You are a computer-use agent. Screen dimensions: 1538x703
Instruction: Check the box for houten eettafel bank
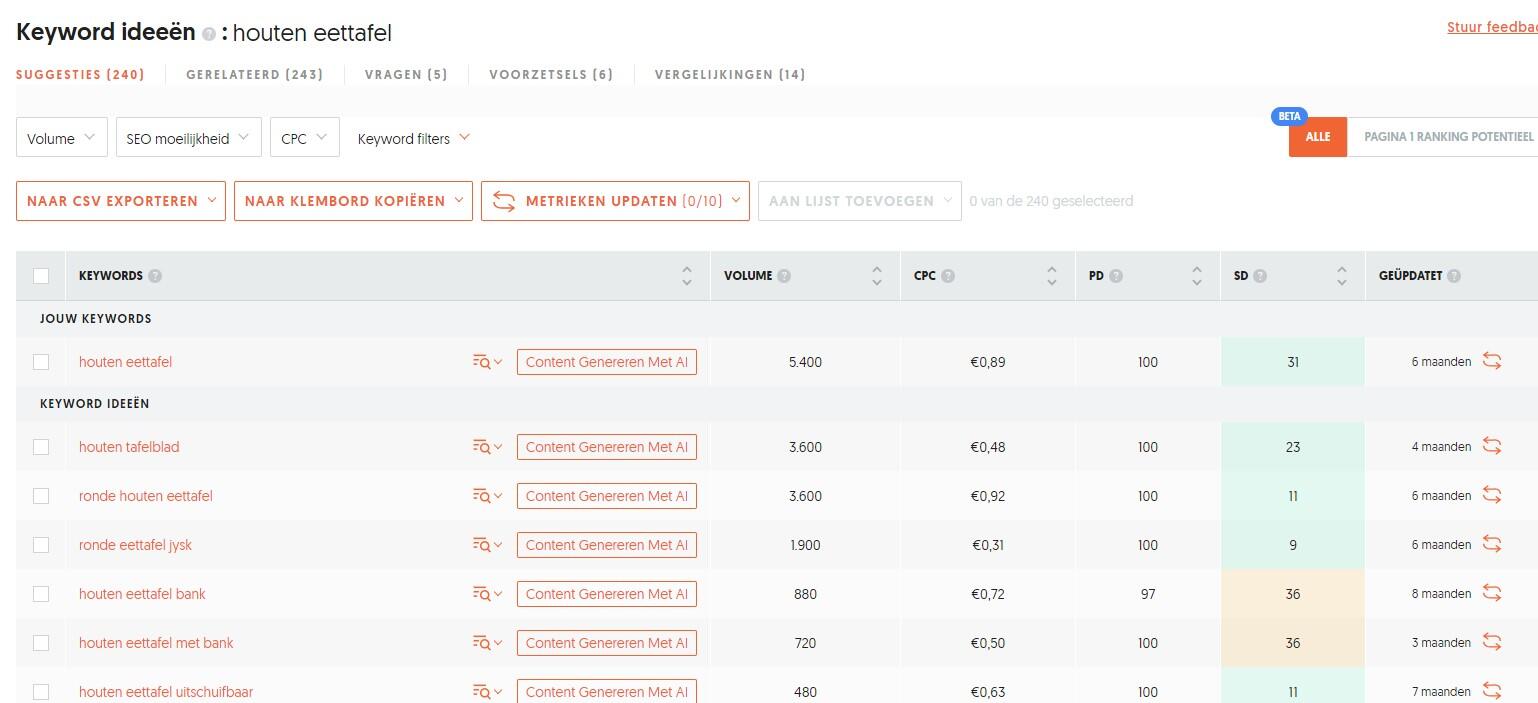[x=41, y=594]
